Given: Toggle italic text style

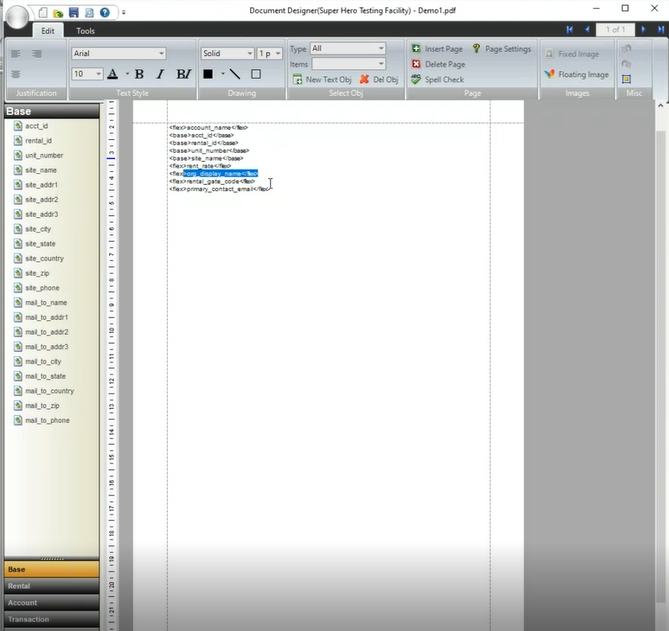Looking at the screenshot, I should pos(160,74).
